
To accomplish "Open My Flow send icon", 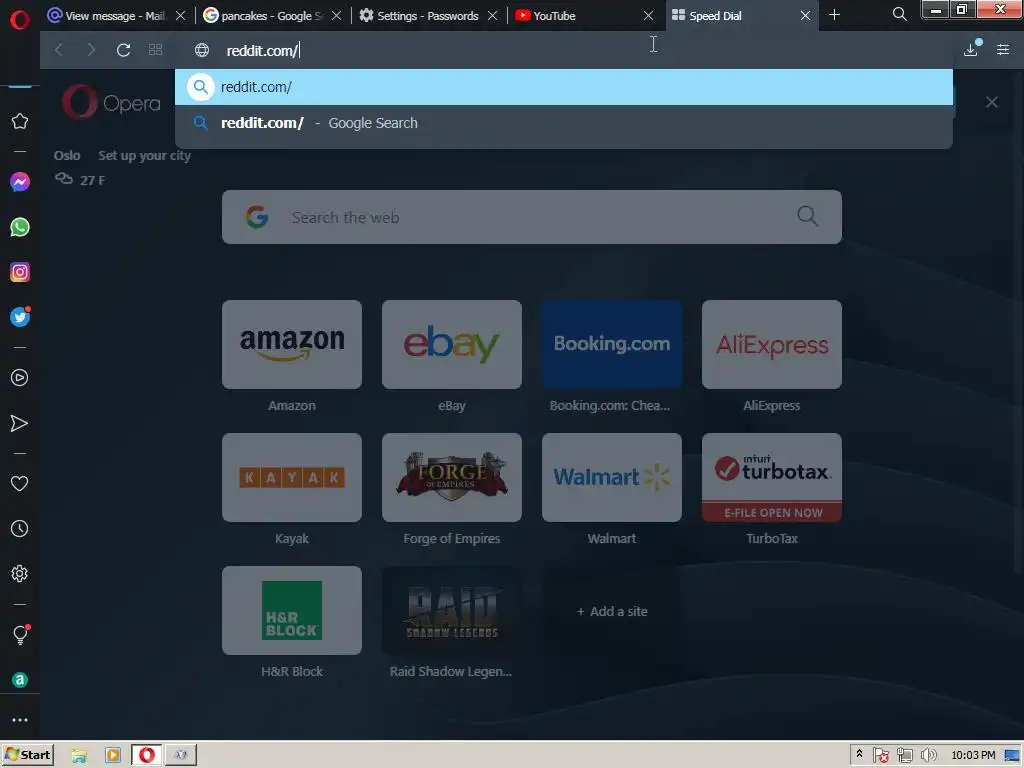I will coord(20,423).
